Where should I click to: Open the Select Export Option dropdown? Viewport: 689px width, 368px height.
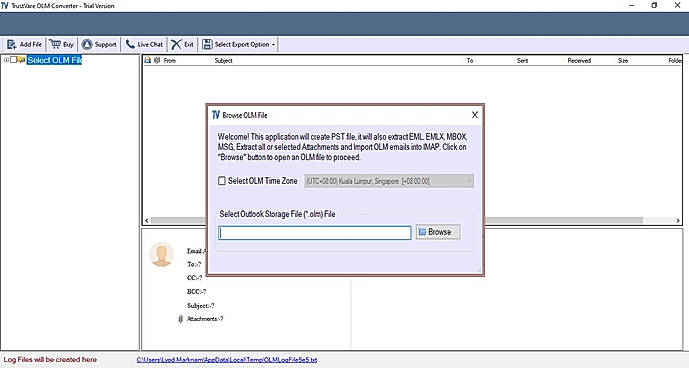pyautogui.click(x=239, y=44)
